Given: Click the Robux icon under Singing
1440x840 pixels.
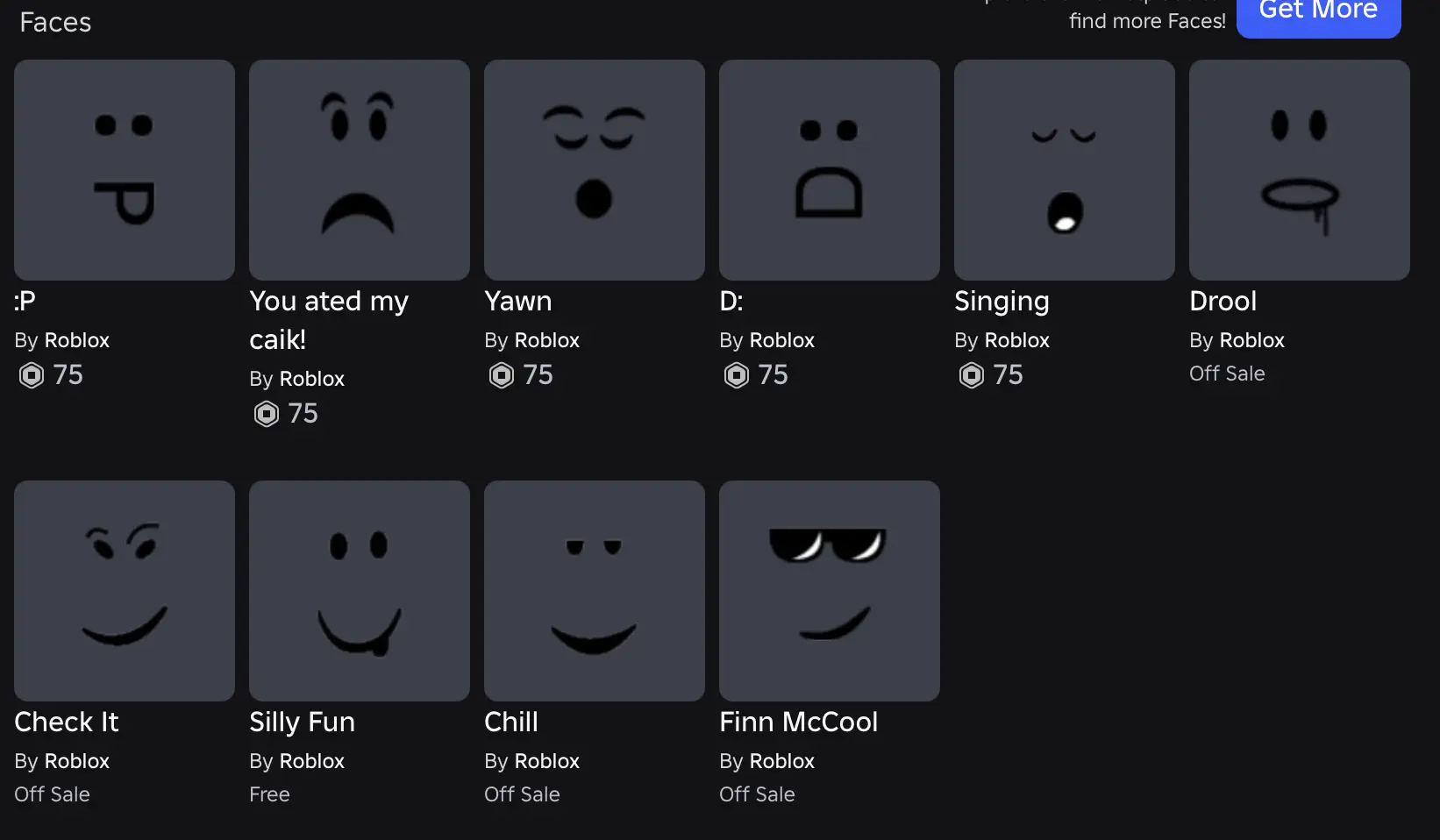Looking at the screenshot, I should tap(972, 375).
